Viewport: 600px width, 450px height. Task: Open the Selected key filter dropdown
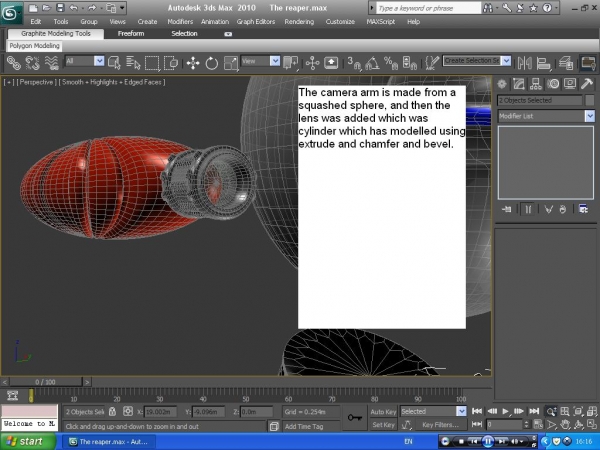point(461,411)
